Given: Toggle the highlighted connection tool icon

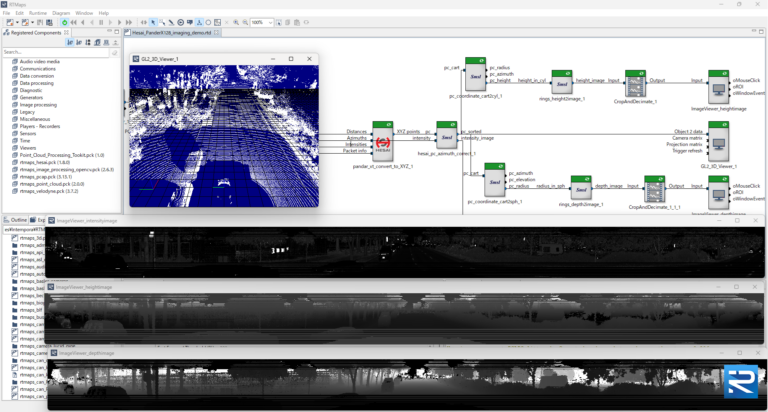Looking at the screenshot, I should pyautogui.click(x=199, y=22).
